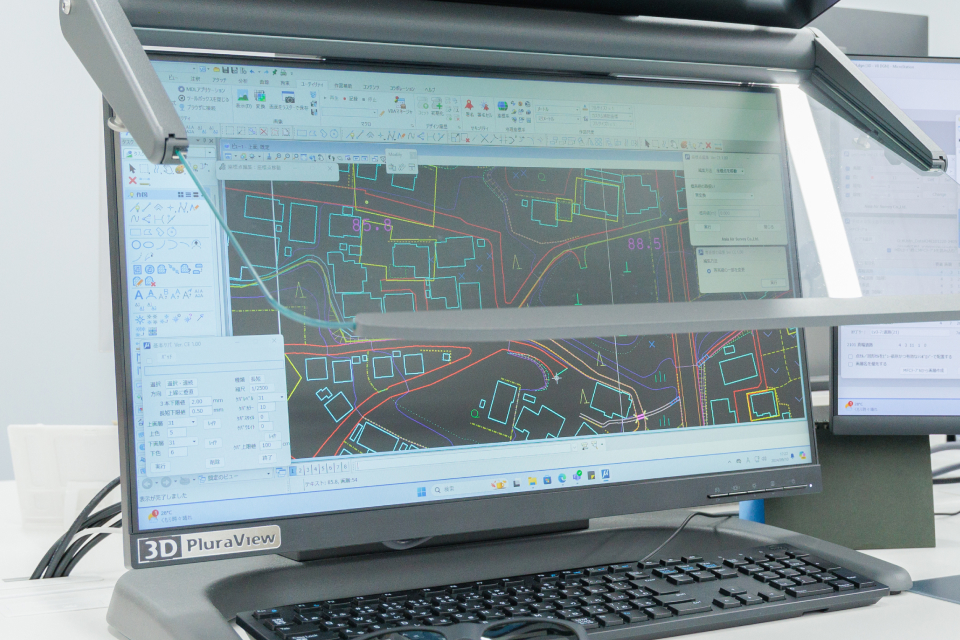960x640 pixels.
Task: Click the ツールボックスを閉じる ribbon item
Action: (x=204, y=98)
